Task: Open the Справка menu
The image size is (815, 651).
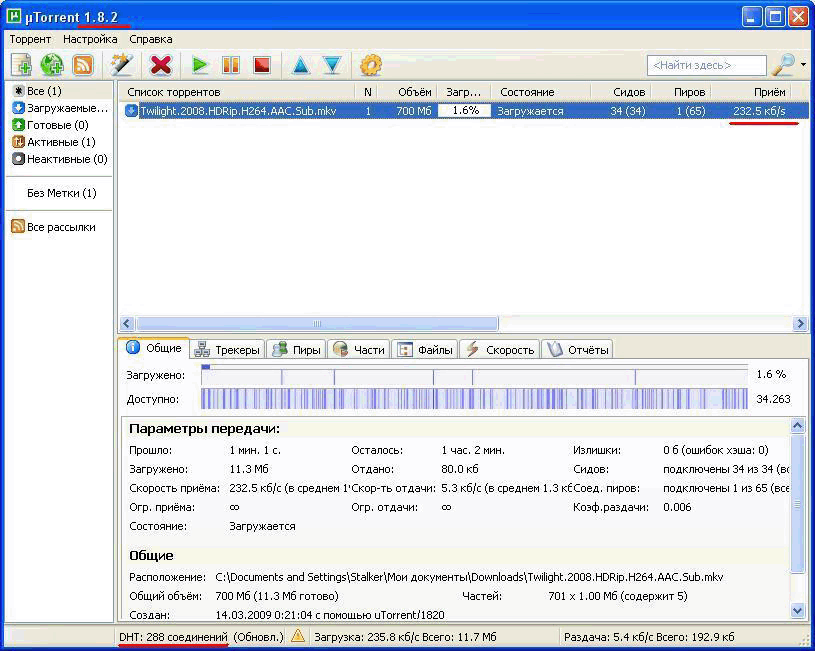Action: [x=151, y=39]
